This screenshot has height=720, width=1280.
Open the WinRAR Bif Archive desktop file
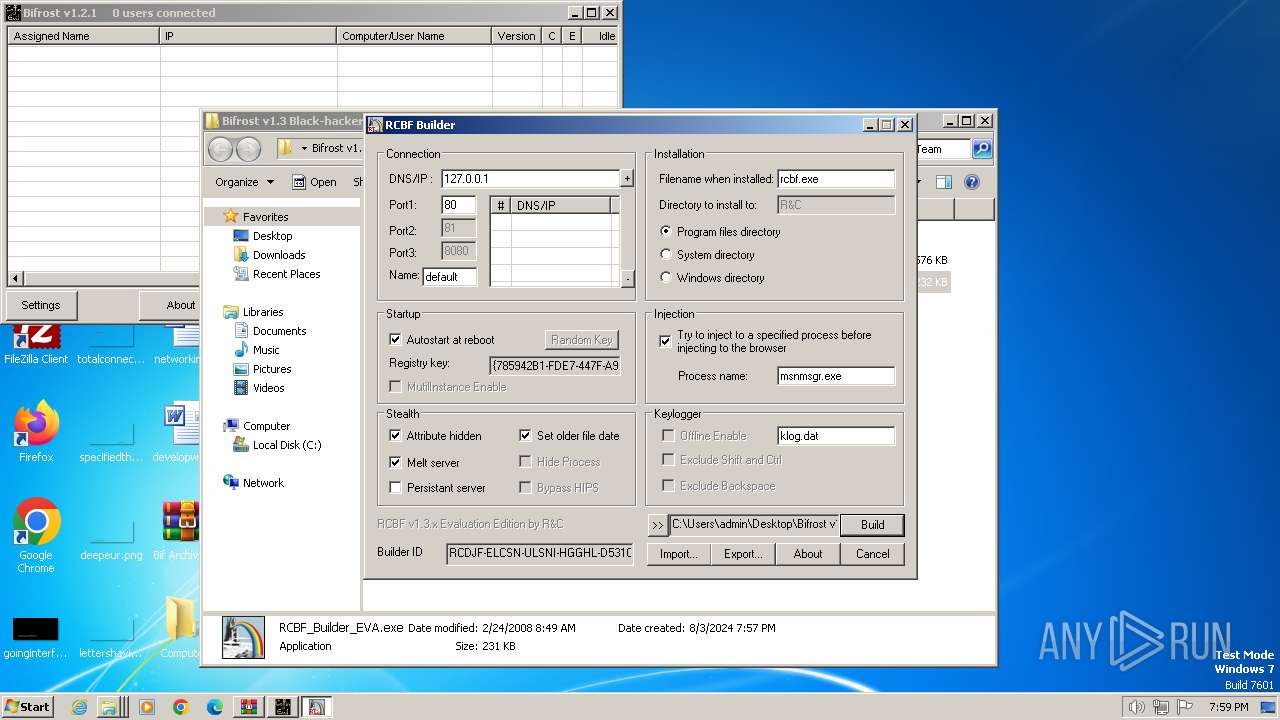click(x=180, y=530)
